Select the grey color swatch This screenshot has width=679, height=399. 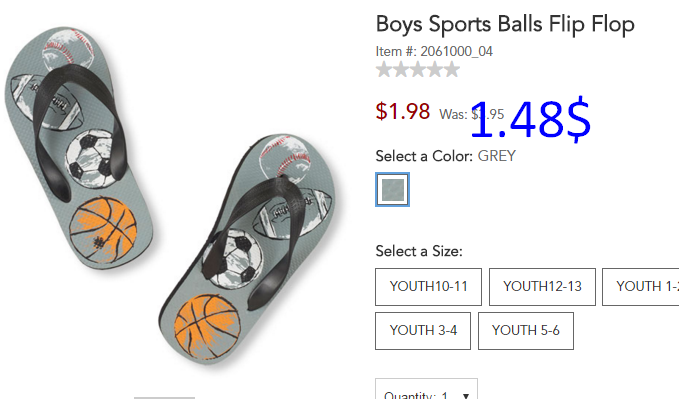(x=392, y=190)
